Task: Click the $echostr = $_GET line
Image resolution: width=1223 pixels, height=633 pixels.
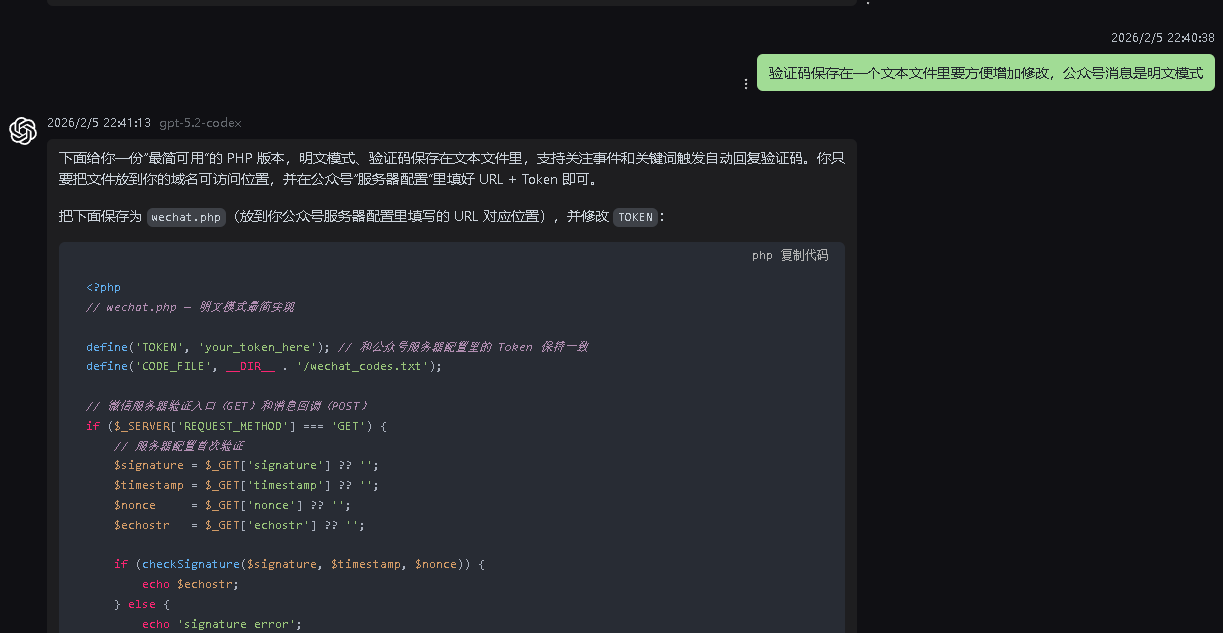Action: pyautogui.click(x=239, y=525)
